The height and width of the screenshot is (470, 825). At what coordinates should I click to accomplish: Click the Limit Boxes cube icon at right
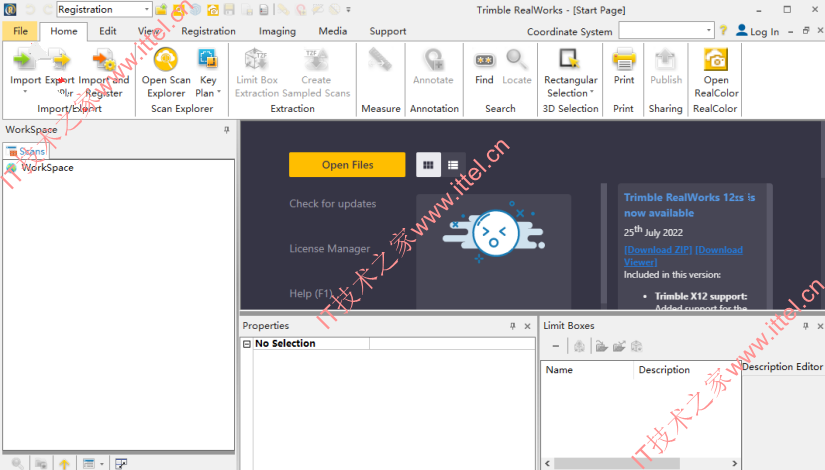click(637, 346)
